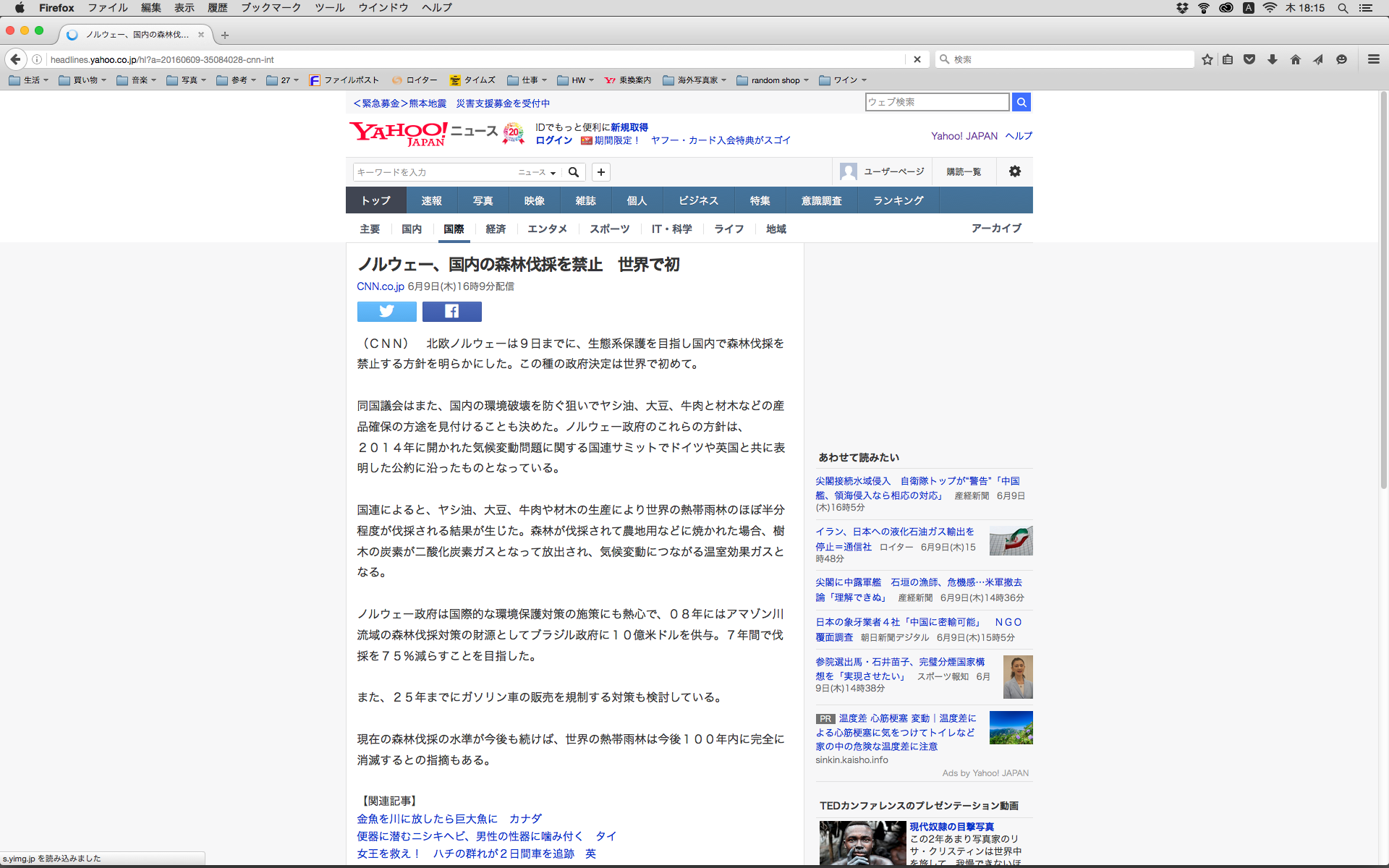Open the downloads arrow icon
The image size is (1389, 868).
click(x=1272, y=59)
